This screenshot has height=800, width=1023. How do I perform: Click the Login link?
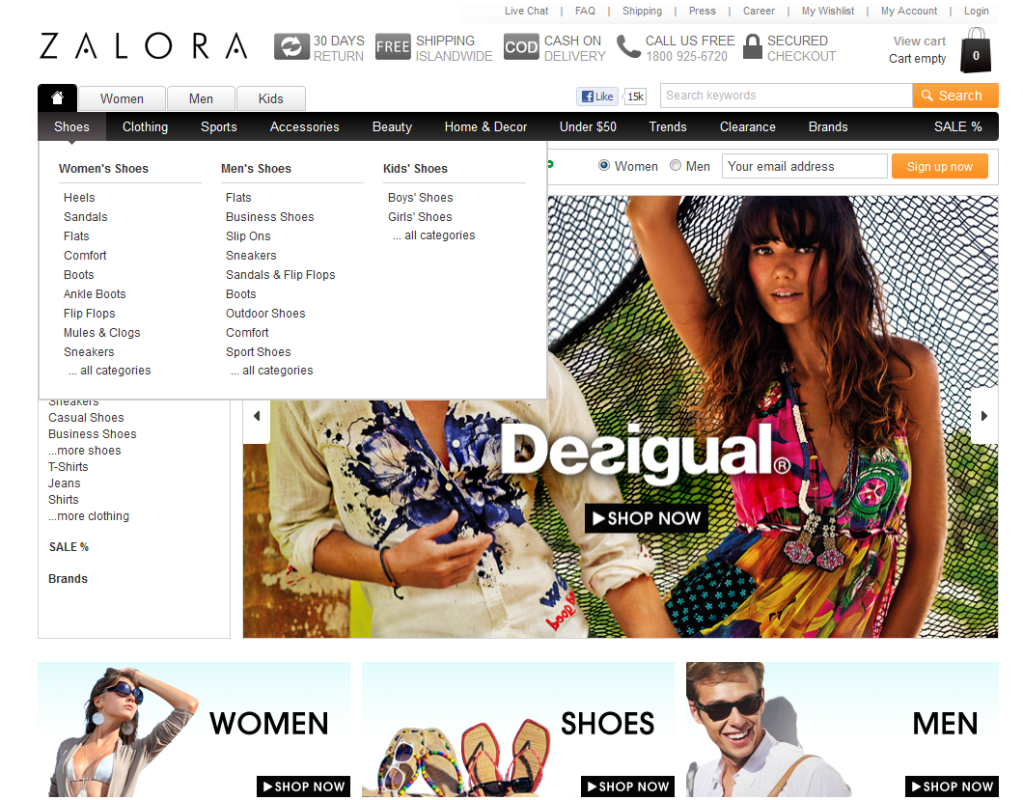pos(976,11)
